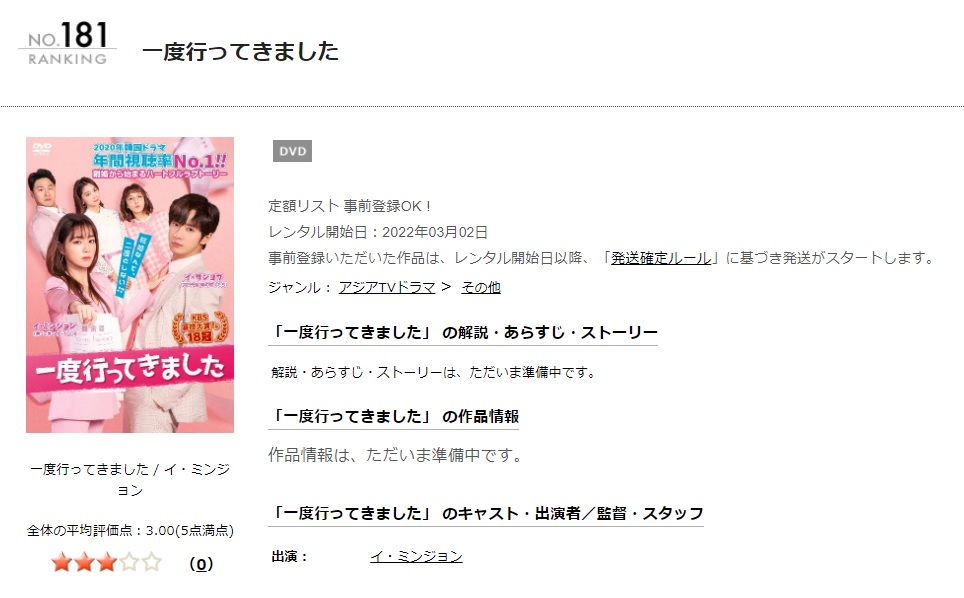Click the 解説・あらすじ・ストーリー section heading
Screen dimensions: 964x598
click(x=463, y=332)
